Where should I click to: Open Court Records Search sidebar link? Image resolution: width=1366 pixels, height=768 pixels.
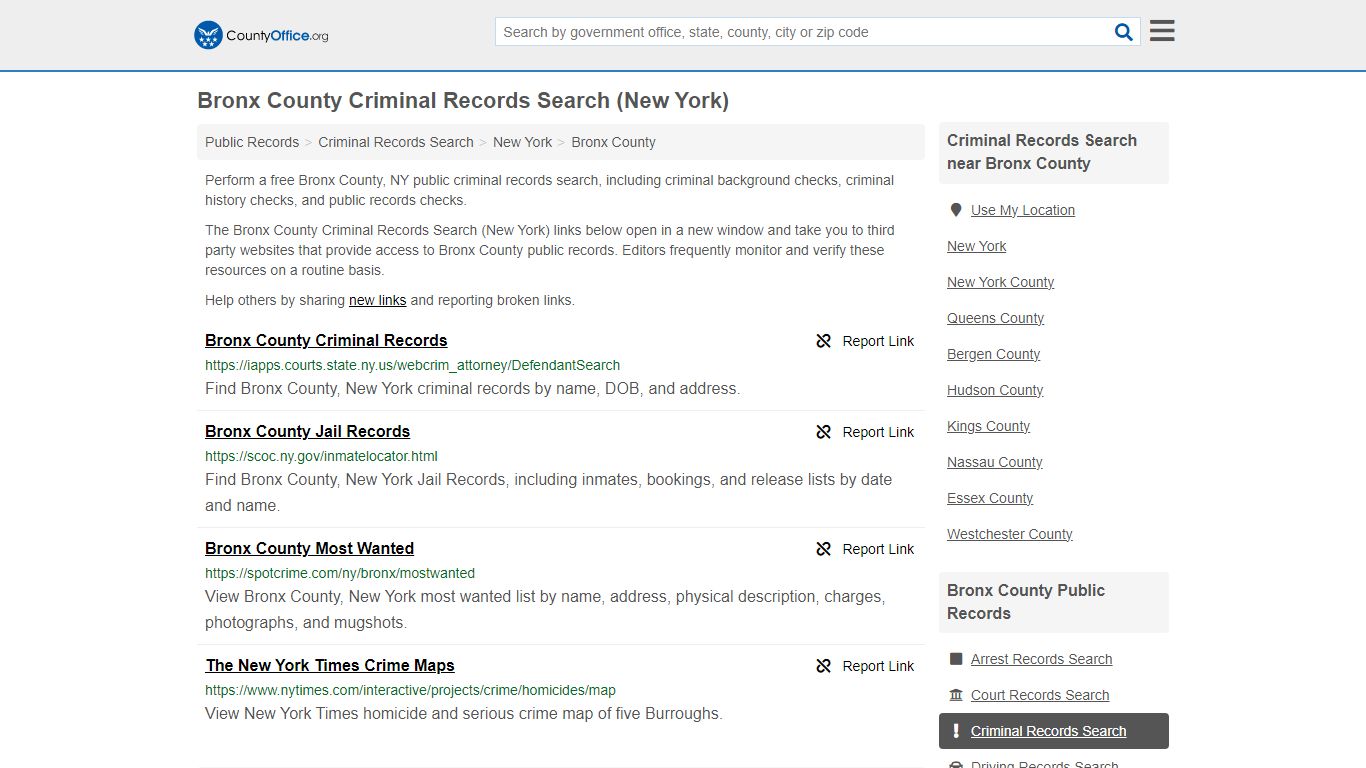coord(1040,695)
